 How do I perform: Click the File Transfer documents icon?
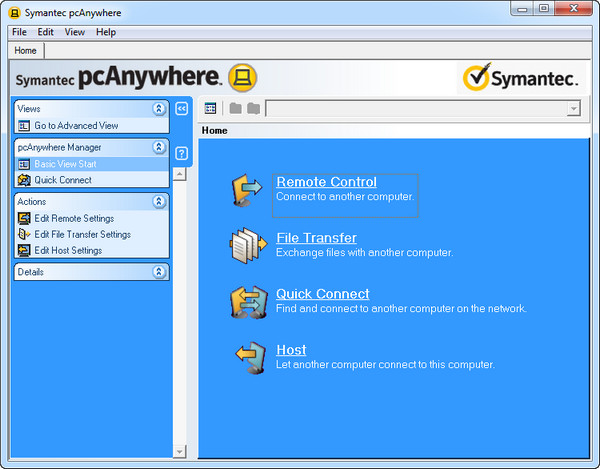pyautogui.click(x=248, y=245)
